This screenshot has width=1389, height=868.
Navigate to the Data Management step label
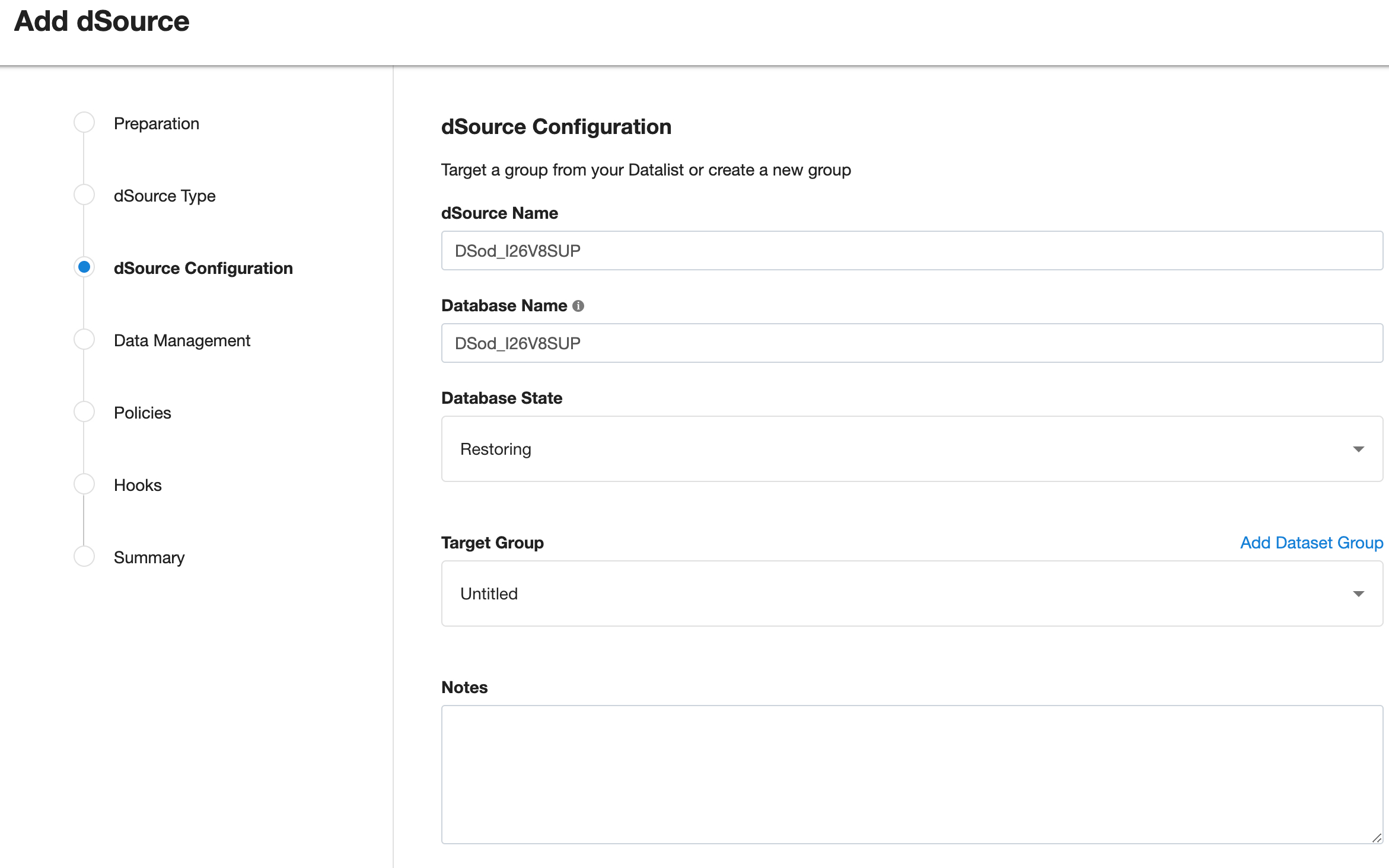[182, 340]
